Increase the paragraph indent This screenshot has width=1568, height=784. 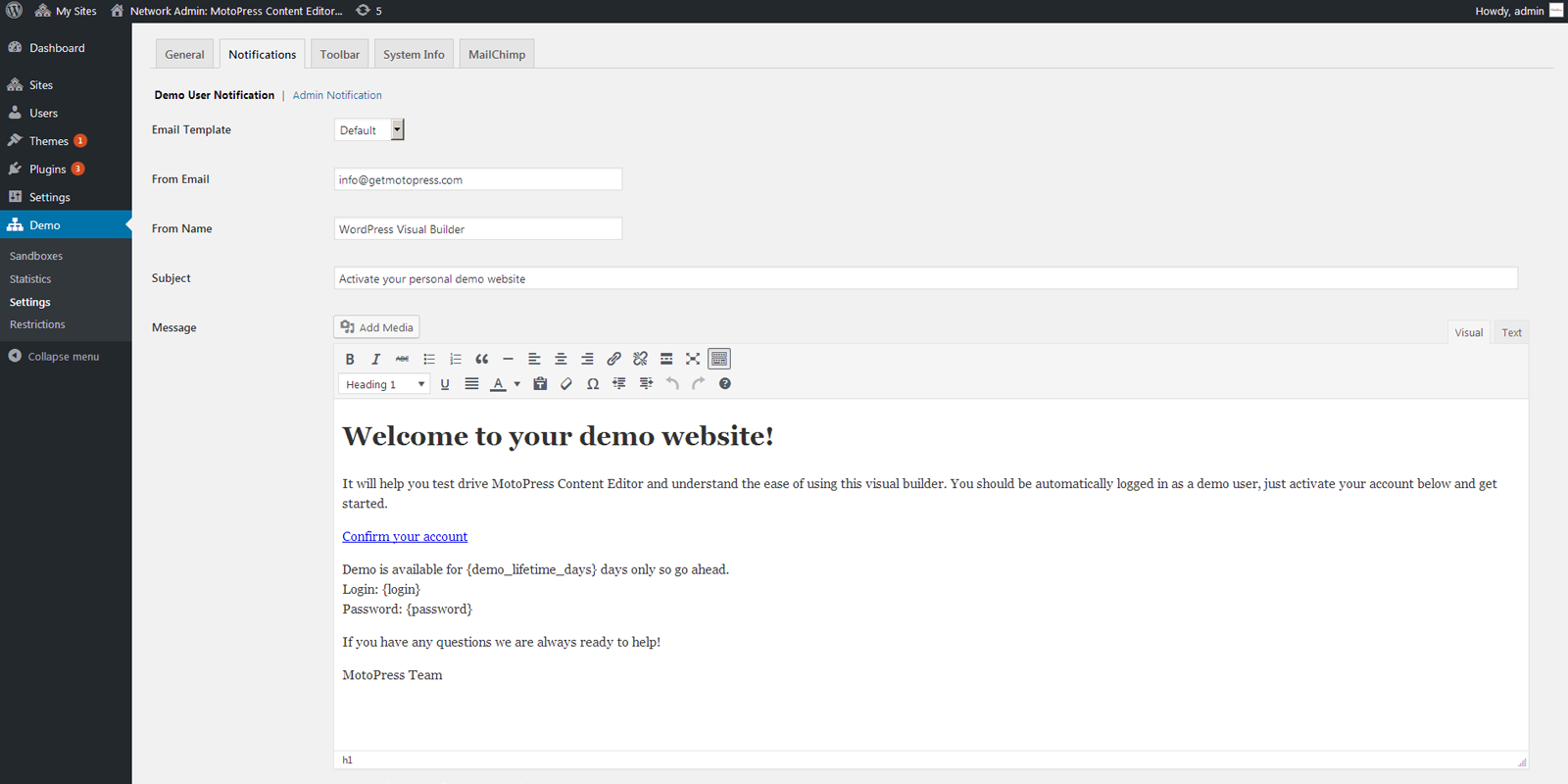[646, 384]
